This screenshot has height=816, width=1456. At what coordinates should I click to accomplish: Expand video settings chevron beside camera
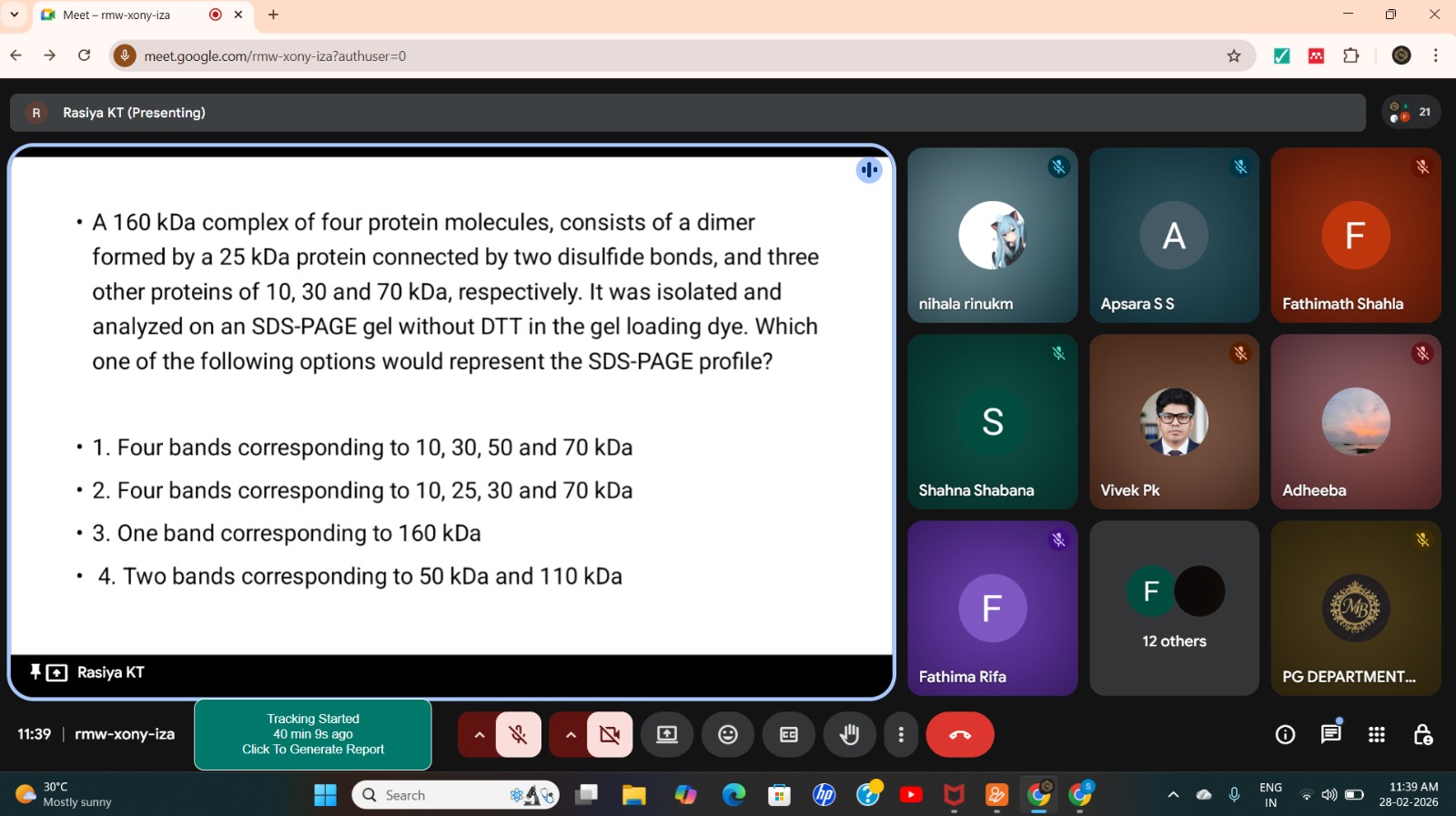click(x=571, y=735)
